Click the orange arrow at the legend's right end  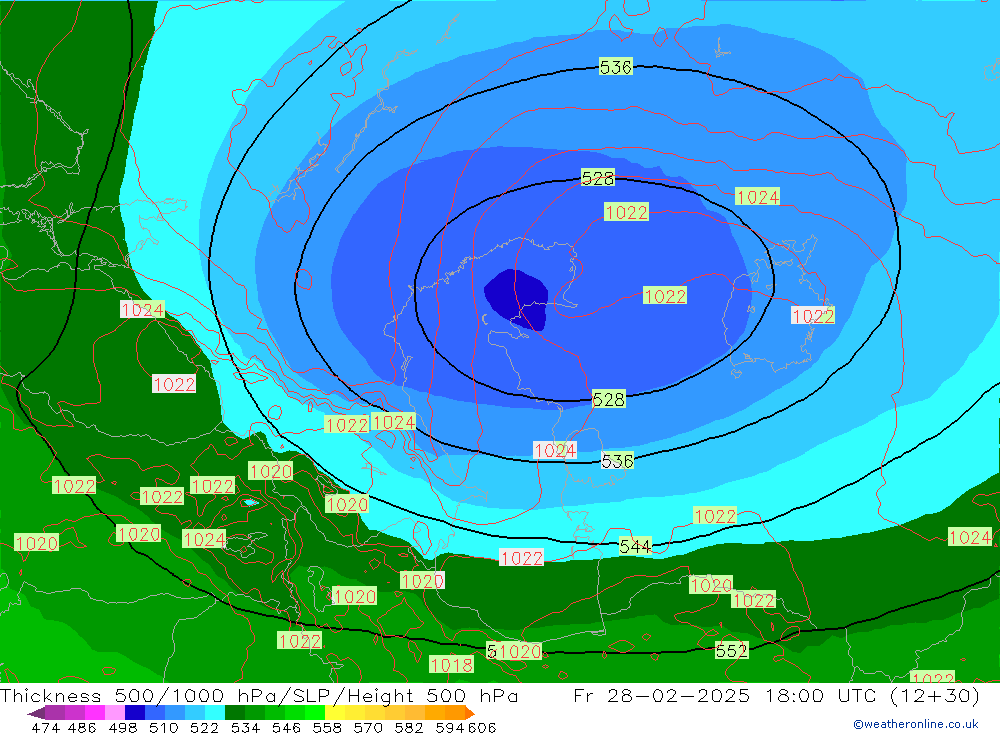[470, 713]
